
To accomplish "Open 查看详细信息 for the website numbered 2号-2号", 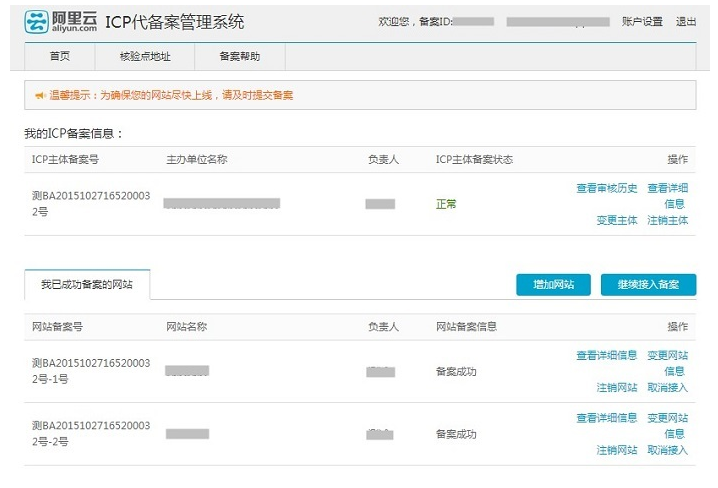I will 606,418.
